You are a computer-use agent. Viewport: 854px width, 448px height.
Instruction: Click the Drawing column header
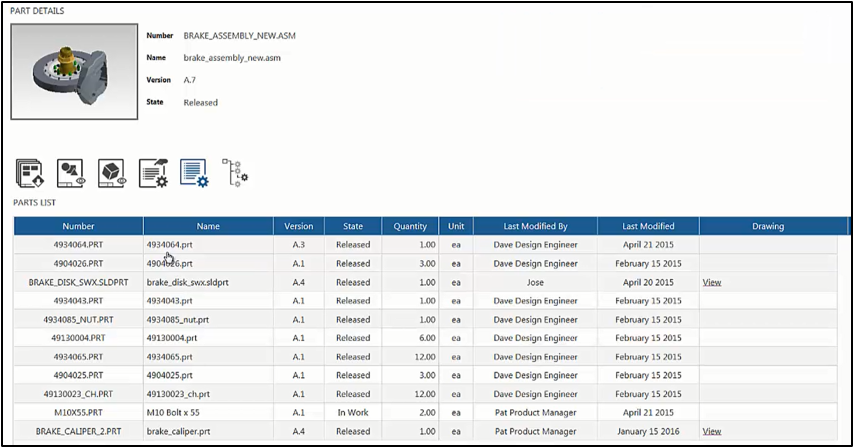(x=768, y=226)
